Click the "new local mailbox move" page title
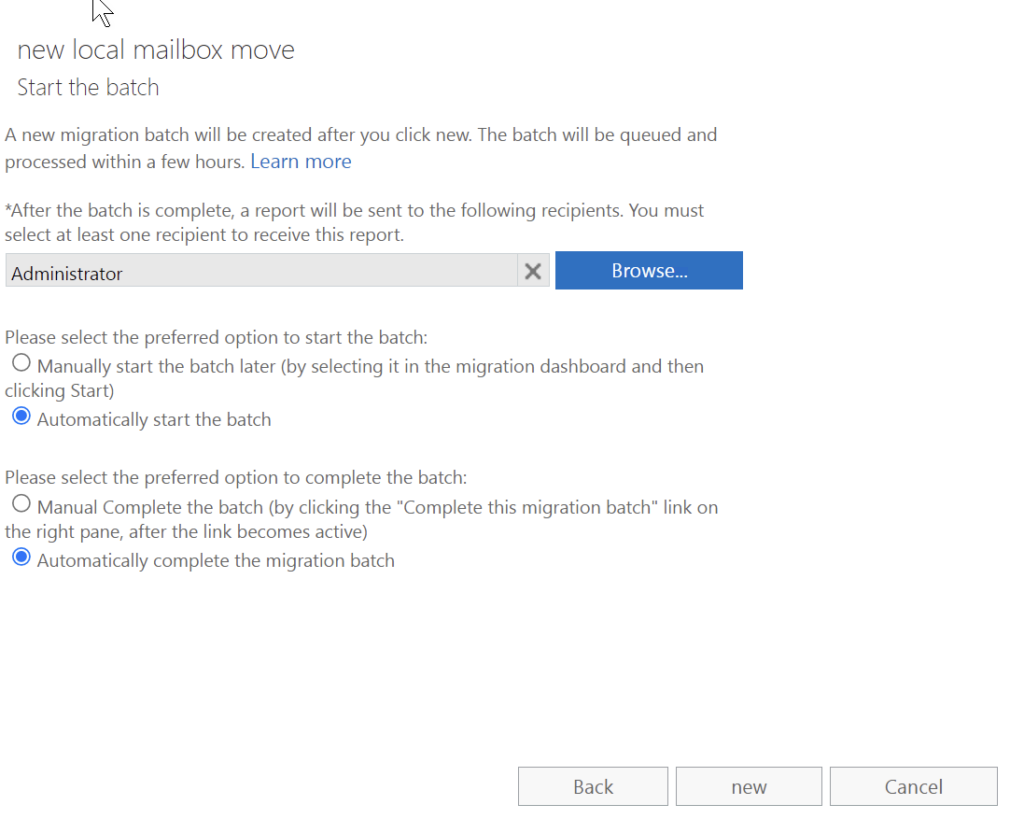 [x=156, y=50]
